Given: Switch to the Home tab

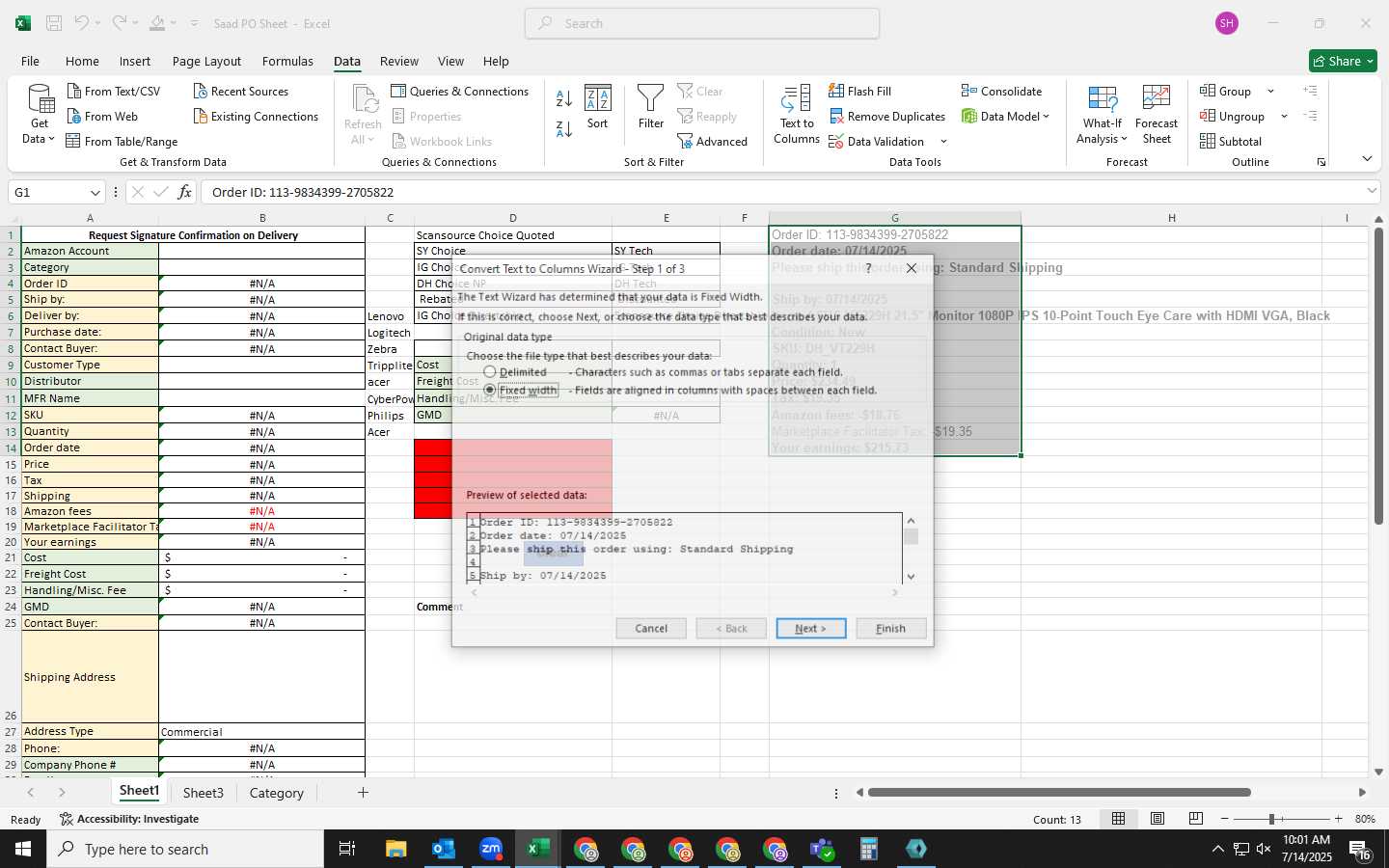Looking at the screenshot, I should (x=82, y=61).
